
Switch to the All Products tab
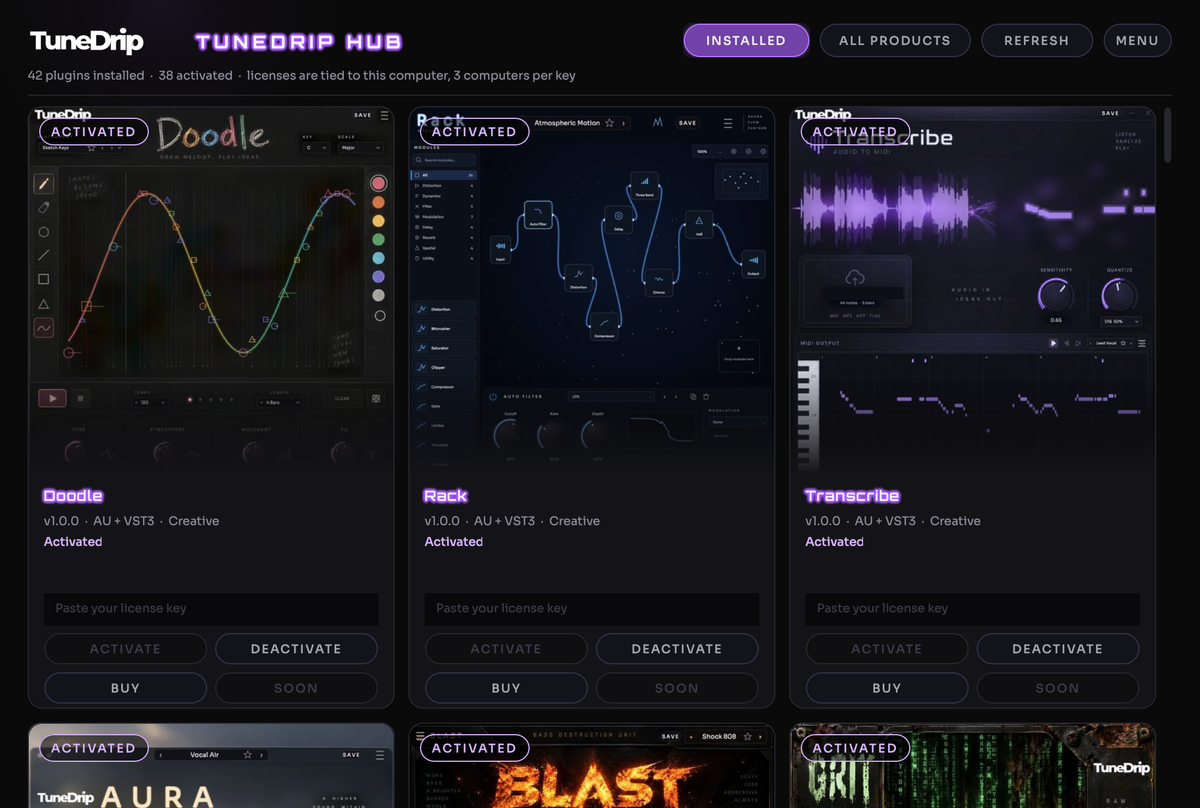[895, 40]
